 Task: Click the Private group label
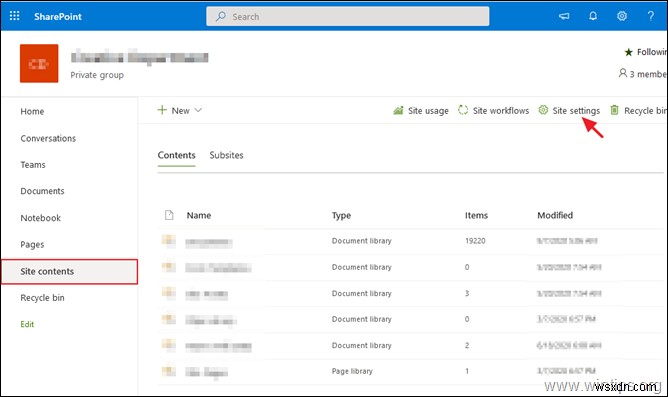(x=97, y=75)
